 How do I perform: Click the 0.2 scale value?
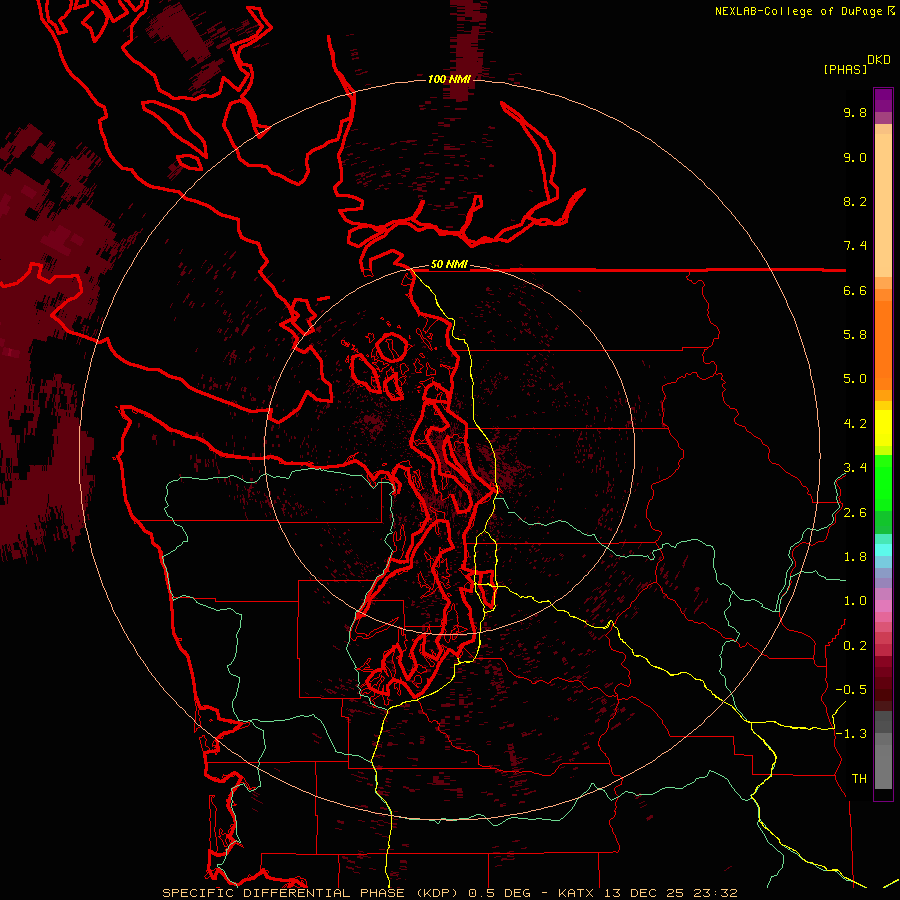click(x=855, y=646)
